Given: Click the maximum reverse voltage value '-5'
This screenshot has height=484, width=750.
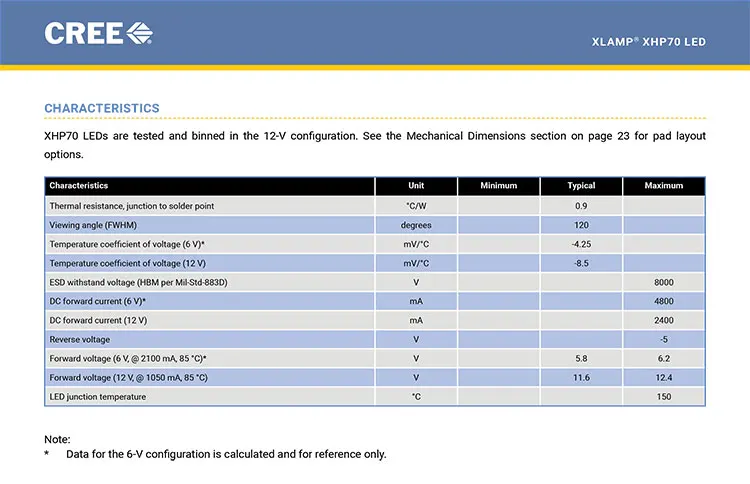Looking at the screenshot, I should (x=664, y=340).
